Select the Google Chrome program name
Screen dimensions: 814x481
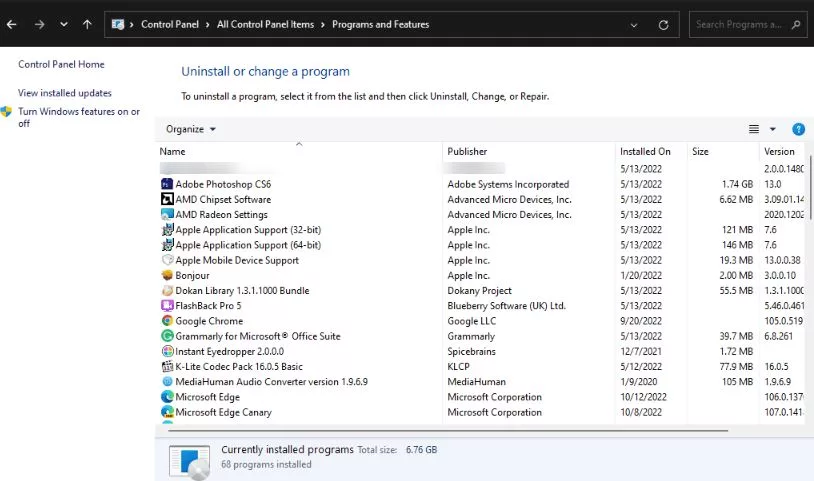209,321
